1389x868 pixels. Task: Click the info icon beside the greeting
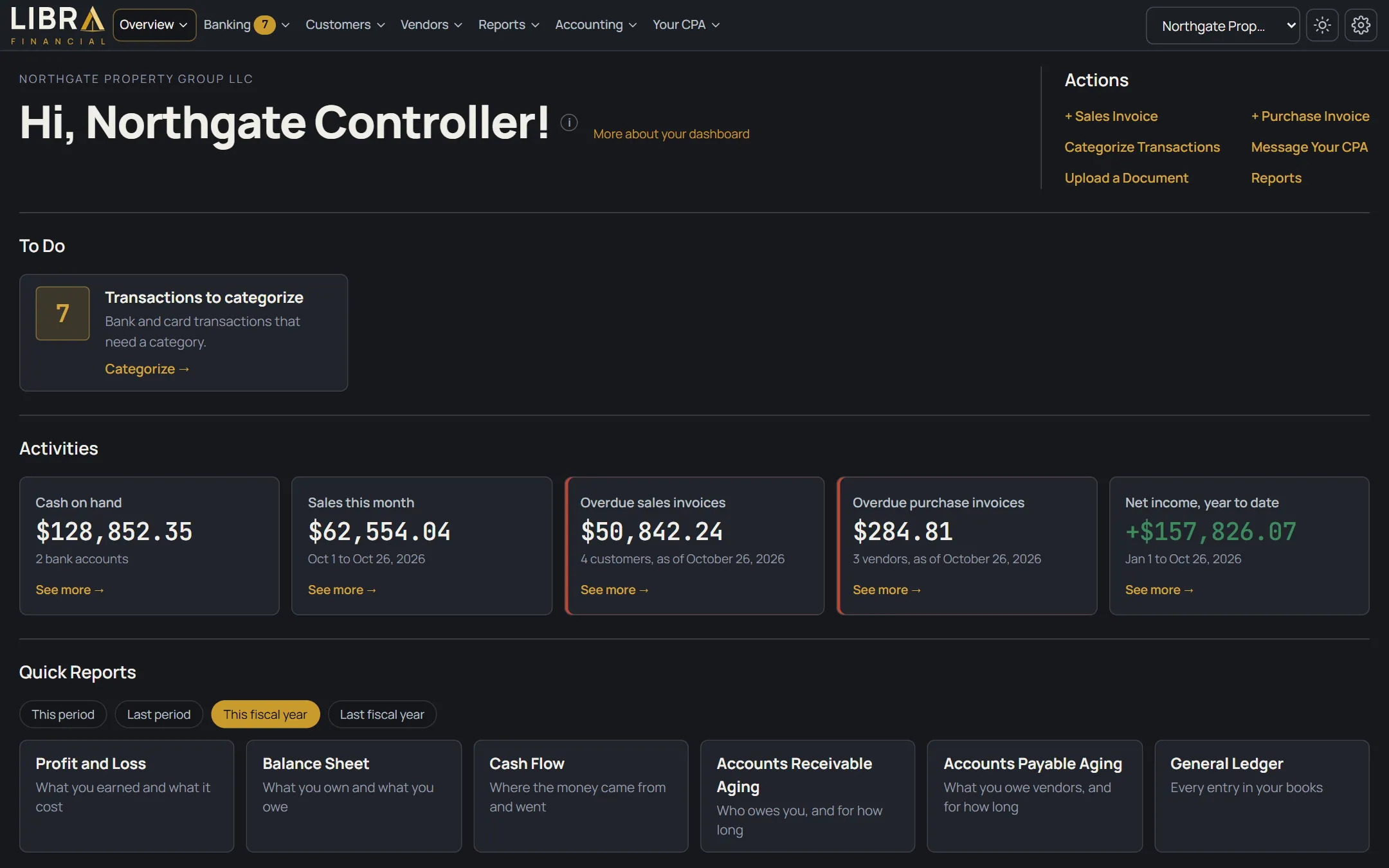(x=569, y=122)
